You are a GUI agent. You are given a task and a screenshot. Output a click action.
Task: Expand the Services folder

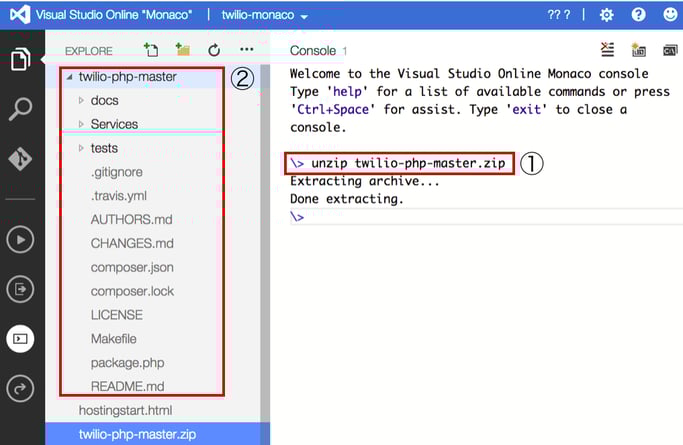[81, 125]
